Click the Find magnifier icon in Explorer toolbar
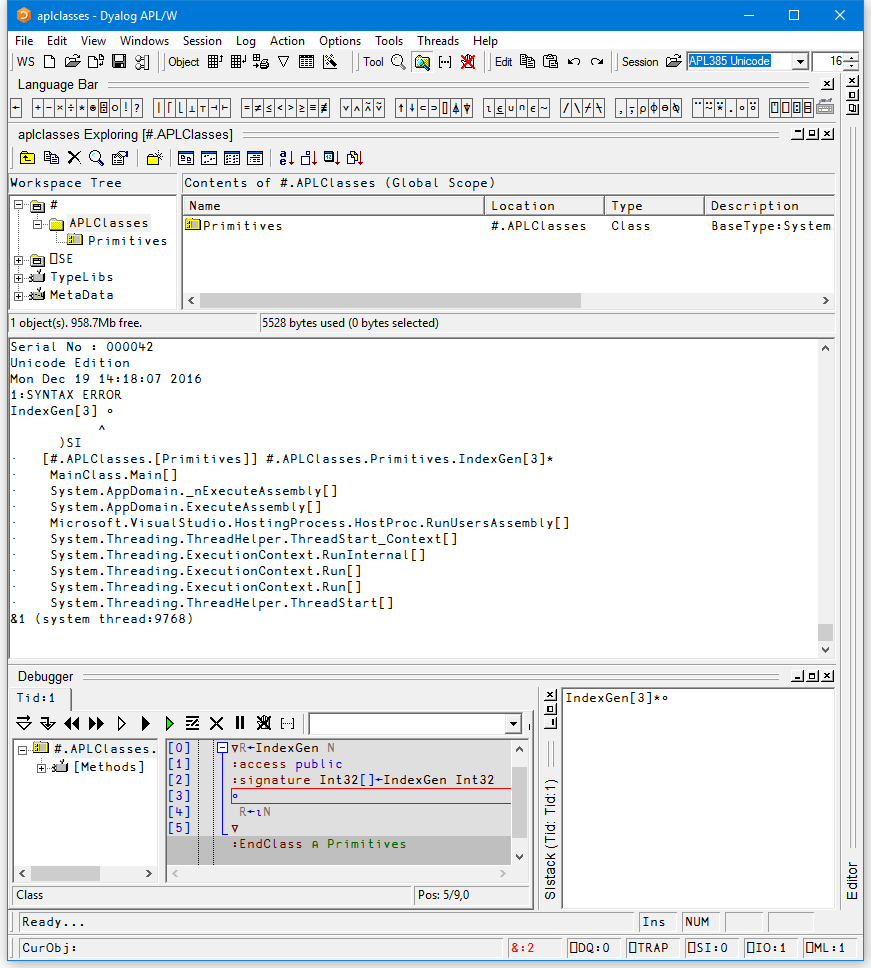The image size is (871, 968). pyautogui.click(x=96, y=158)
